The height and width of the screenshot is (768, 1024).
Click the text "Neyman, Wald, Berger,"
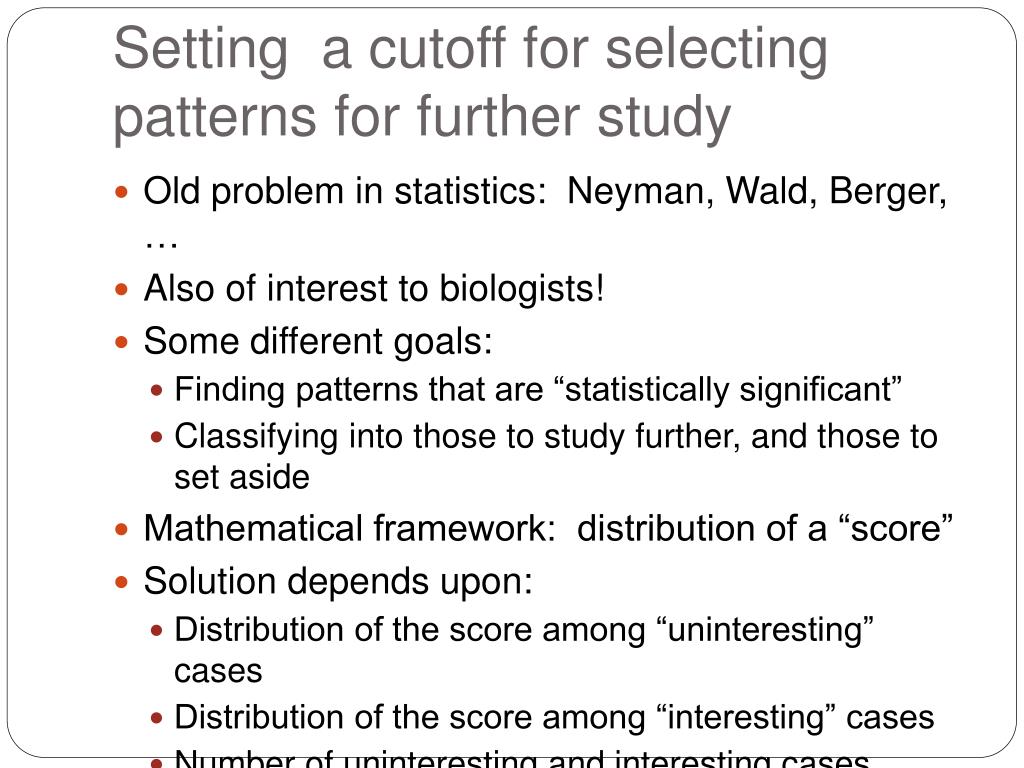757,192
